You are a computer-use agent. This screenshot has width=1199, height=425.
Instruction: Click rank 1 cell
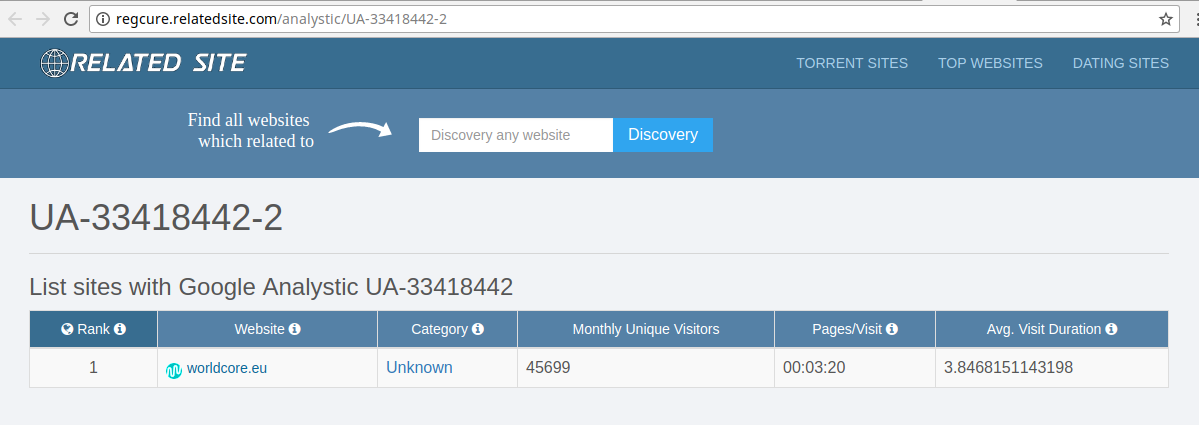(x=93, y=368)
